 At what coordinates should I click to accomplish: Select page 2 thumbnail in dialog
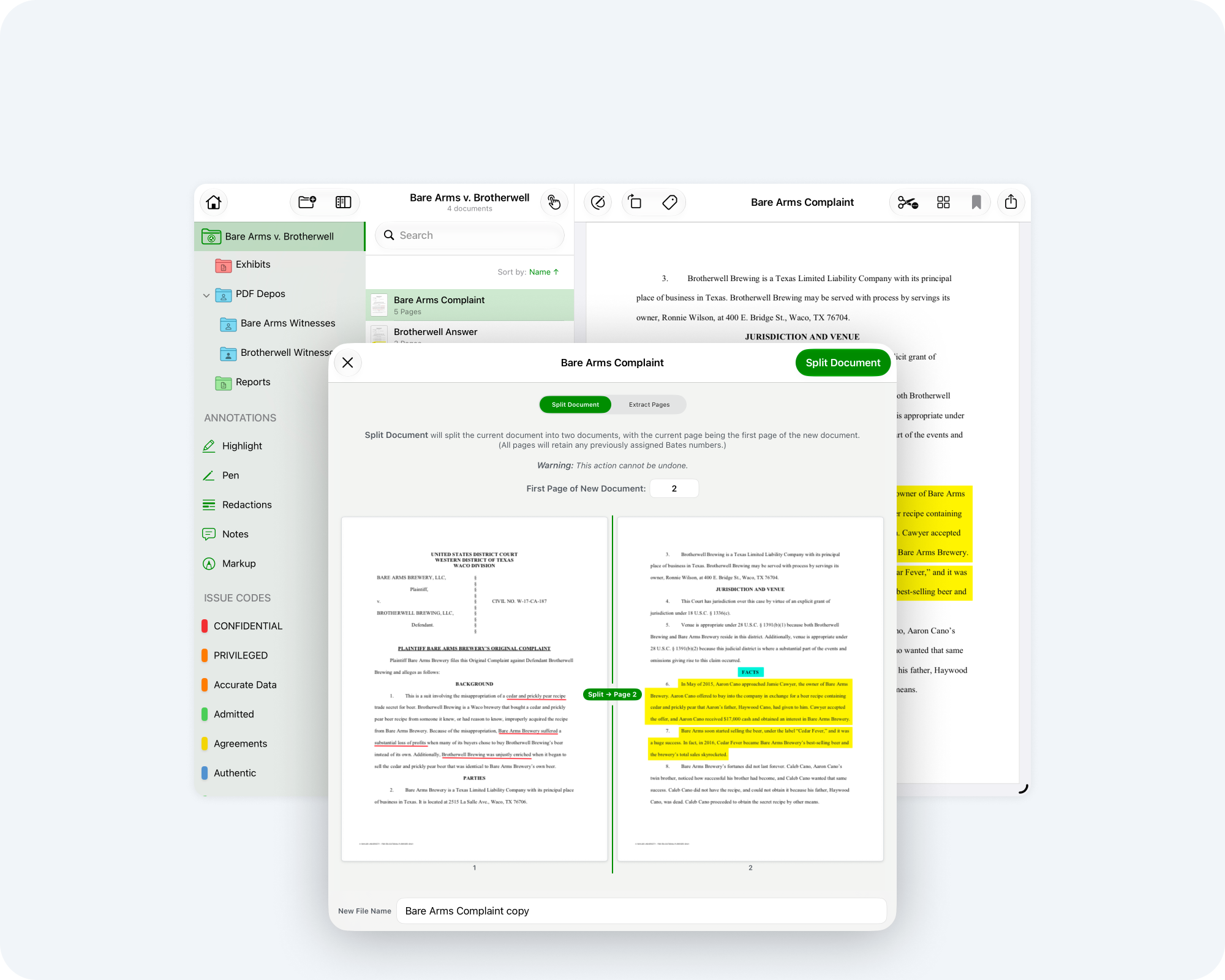(x=750, y=689)
